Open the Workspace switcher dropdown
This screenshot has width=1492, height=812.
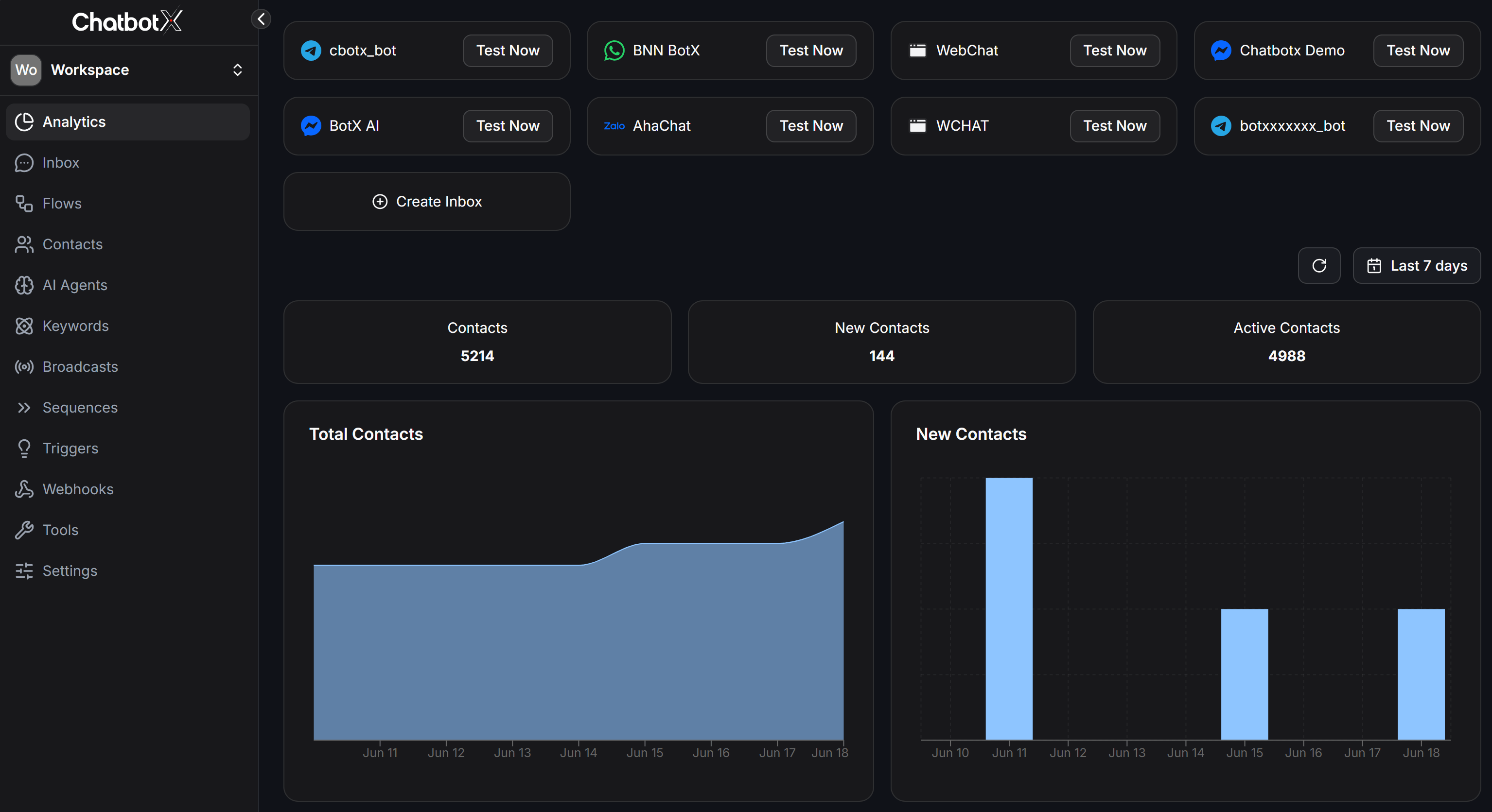[128, 70]
